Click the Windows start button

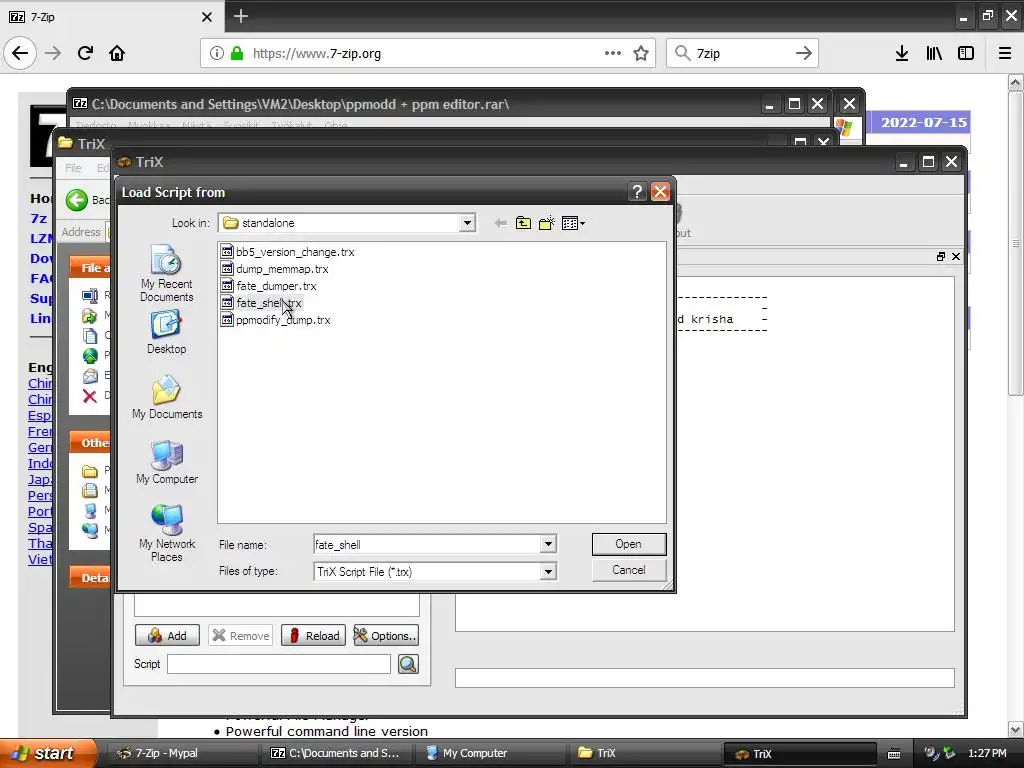(x=48, y=753)
